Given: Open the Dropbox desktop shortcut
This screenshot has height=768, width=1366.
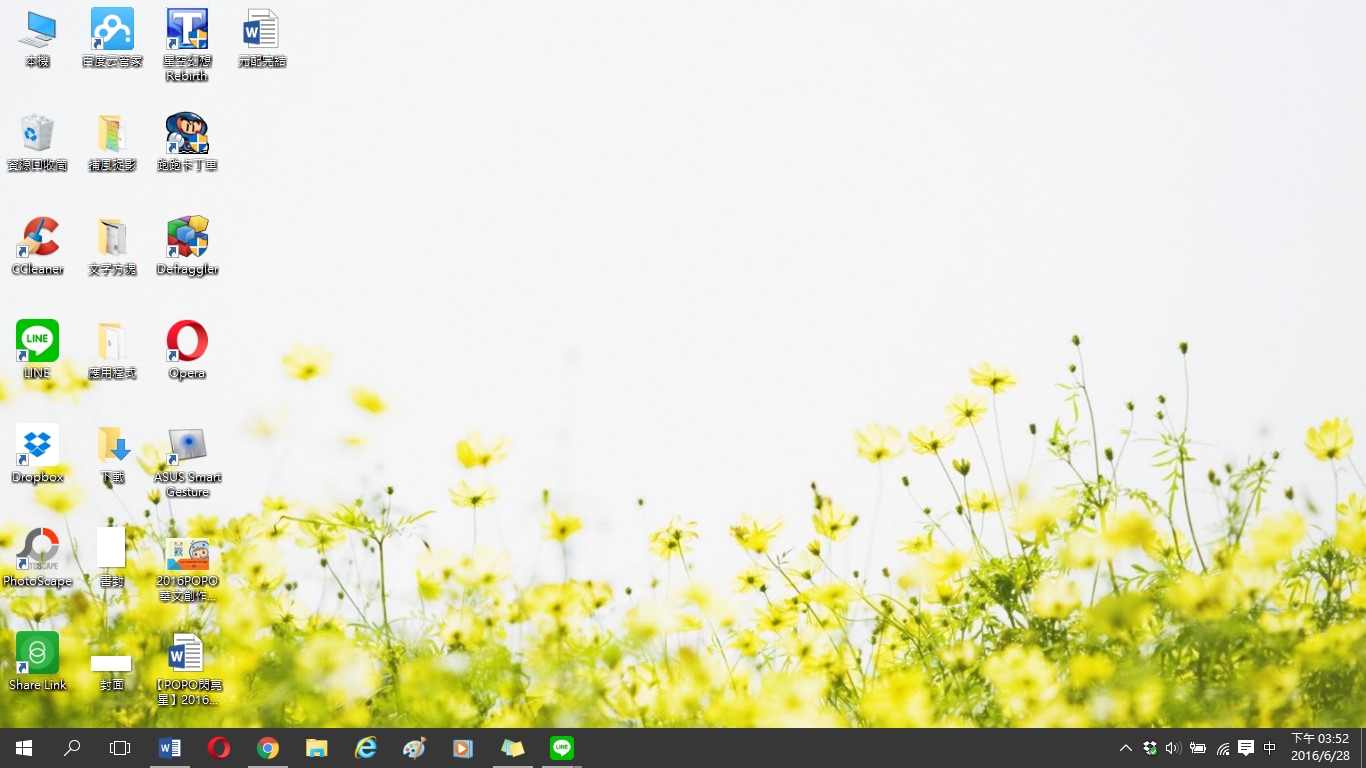Looking at the screenshot, I should 37,454.
